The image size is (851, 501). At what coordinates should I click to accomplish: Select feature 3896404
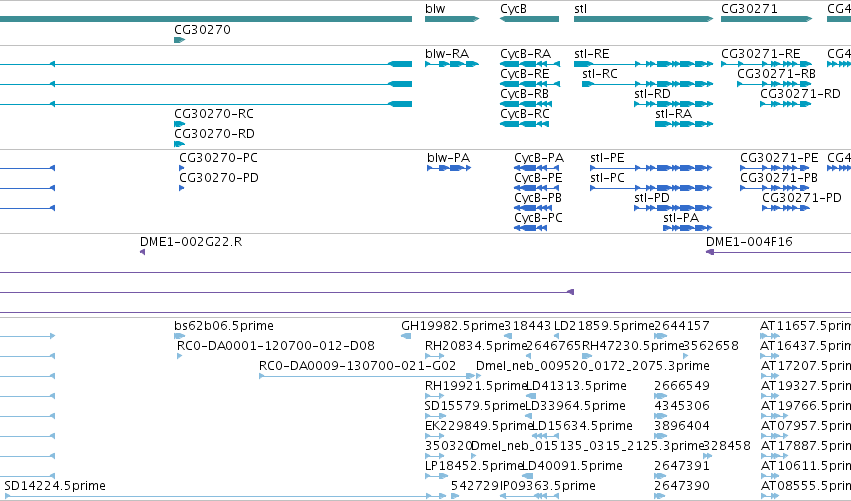coord(682,426)
